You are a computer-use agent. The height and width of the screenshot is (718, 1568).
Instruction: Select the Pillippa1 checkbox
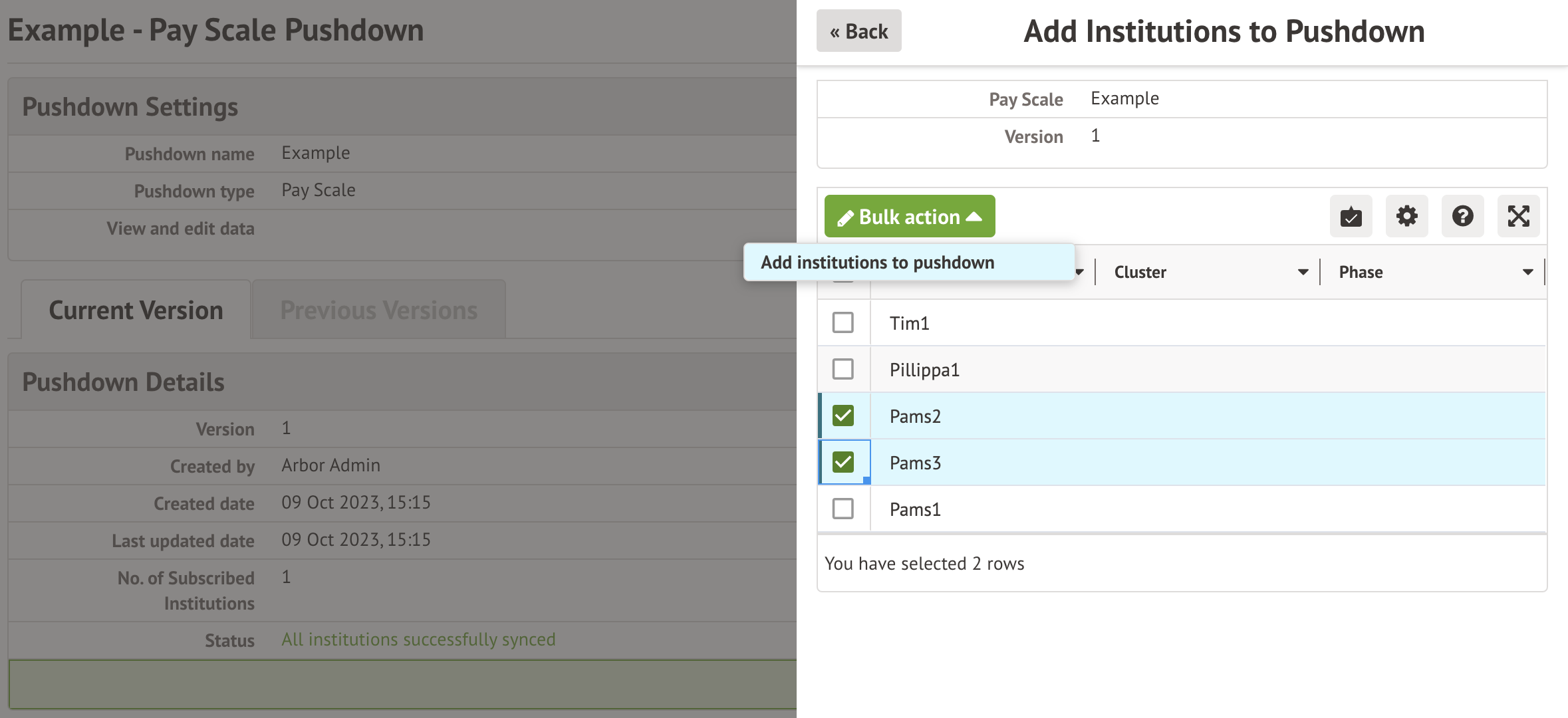843,370
